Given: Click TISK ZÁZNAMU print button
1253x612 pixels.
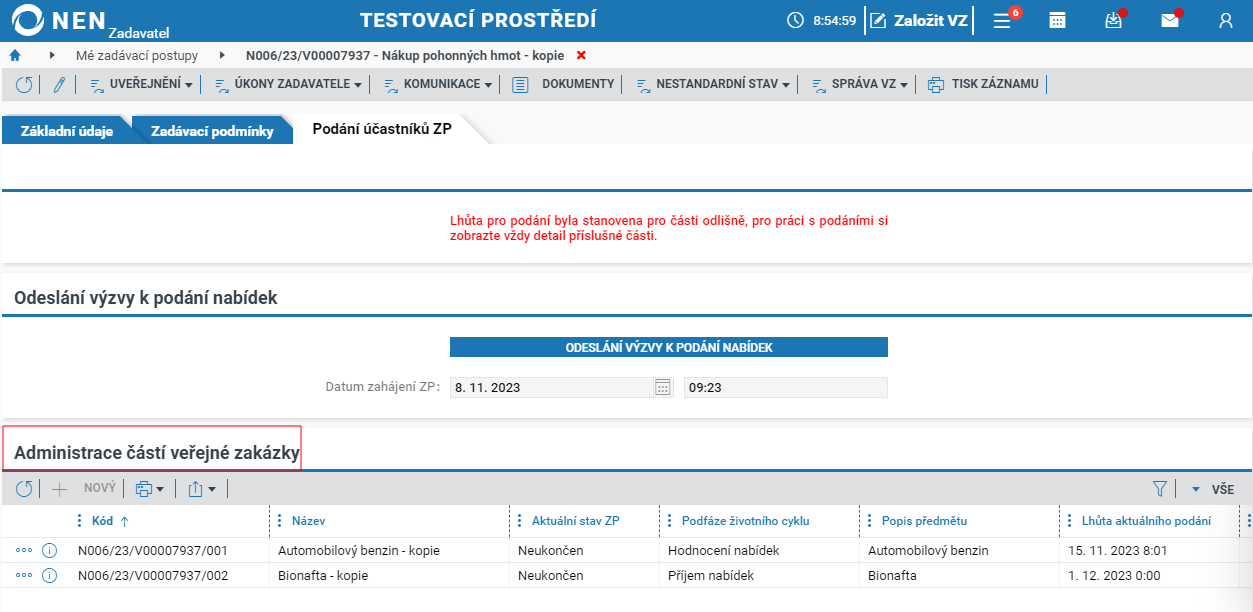Looking at the screenshot, I should (983, 85).
